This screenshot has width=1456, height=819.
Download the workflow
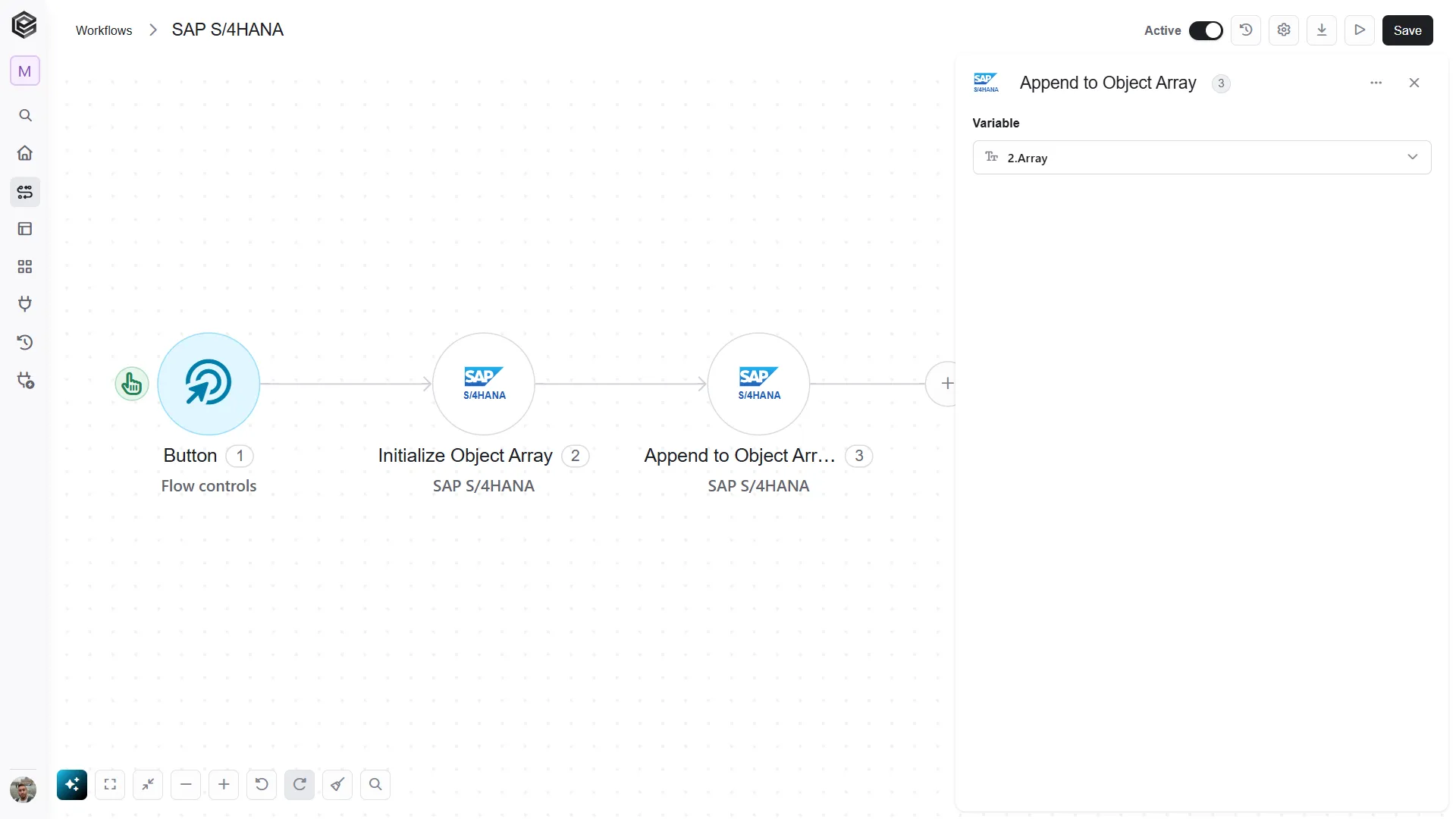1322,30
